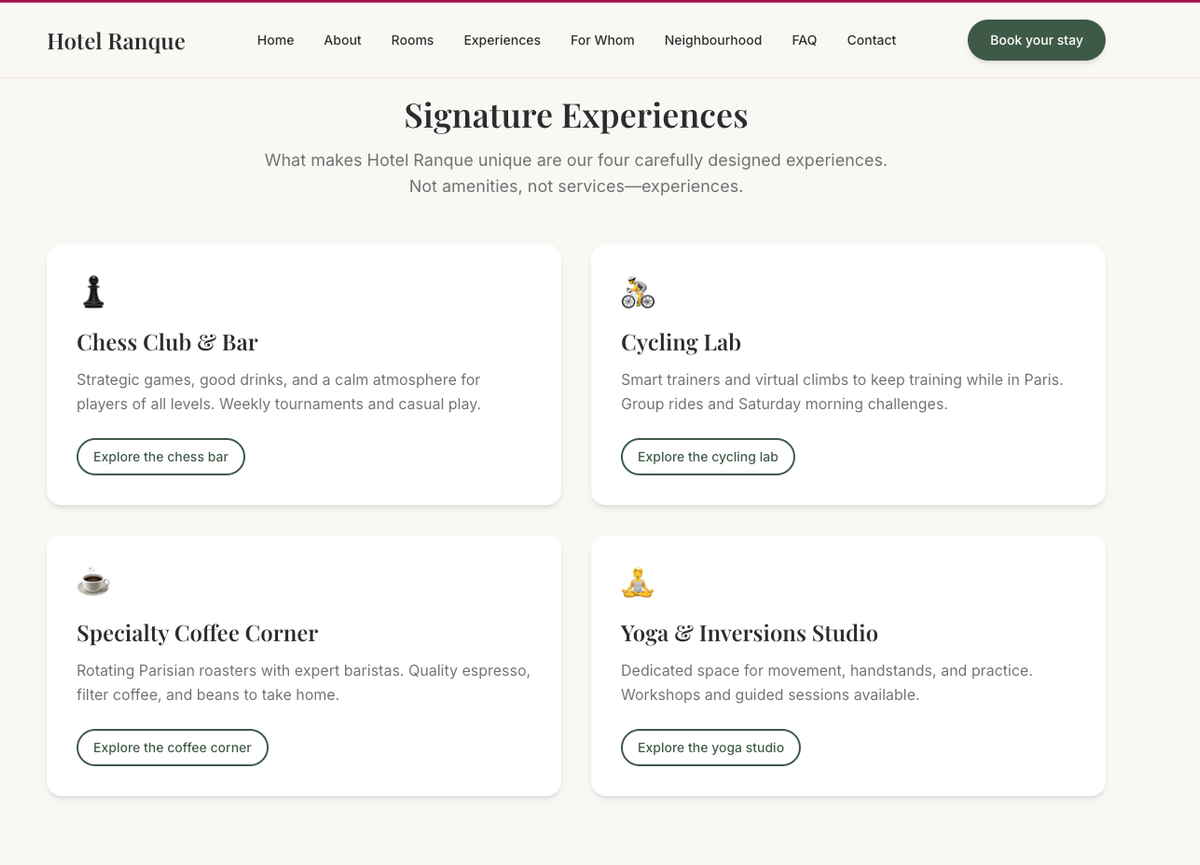Click Explore the yoga studio button
Viewport: 1200px width, 865px height.
pyautogui.click(x=711, y=747)
